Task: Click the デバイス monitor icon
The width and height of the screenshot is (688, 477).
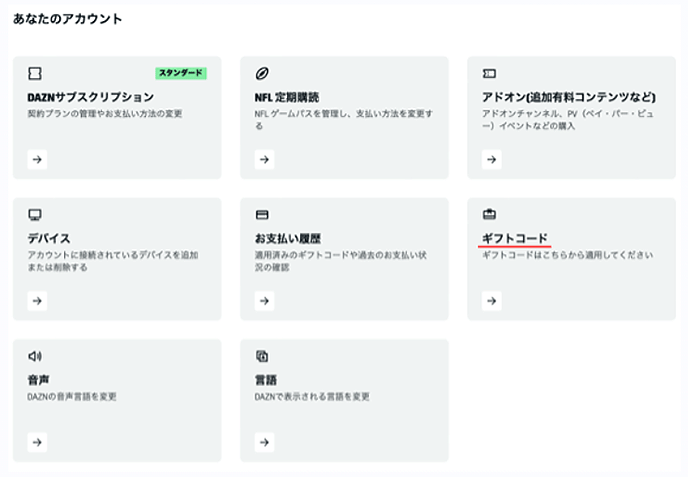Action: [x=35, y=215]
